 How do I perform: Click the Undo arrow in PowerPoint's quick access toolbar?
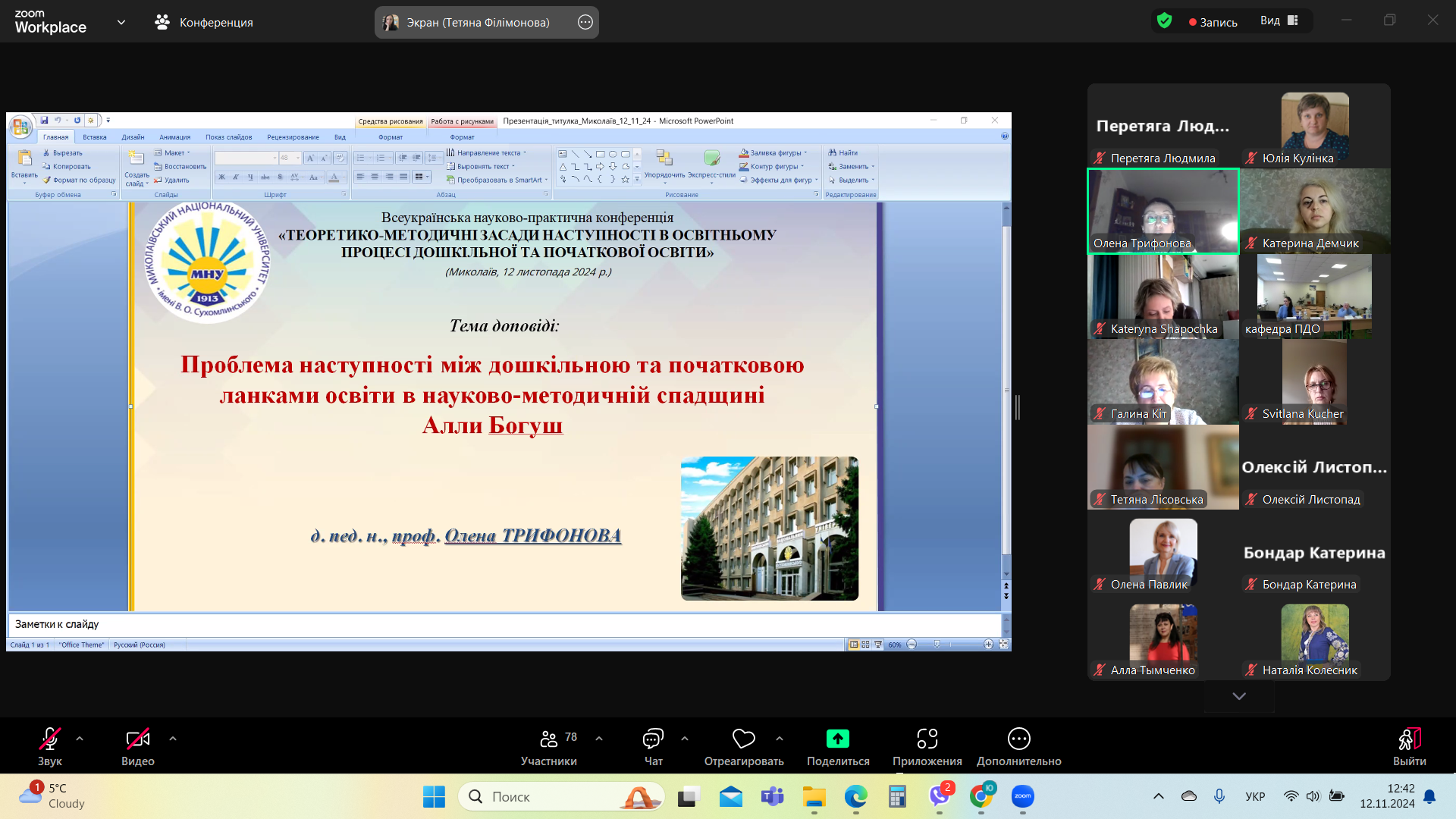(57, 120)
